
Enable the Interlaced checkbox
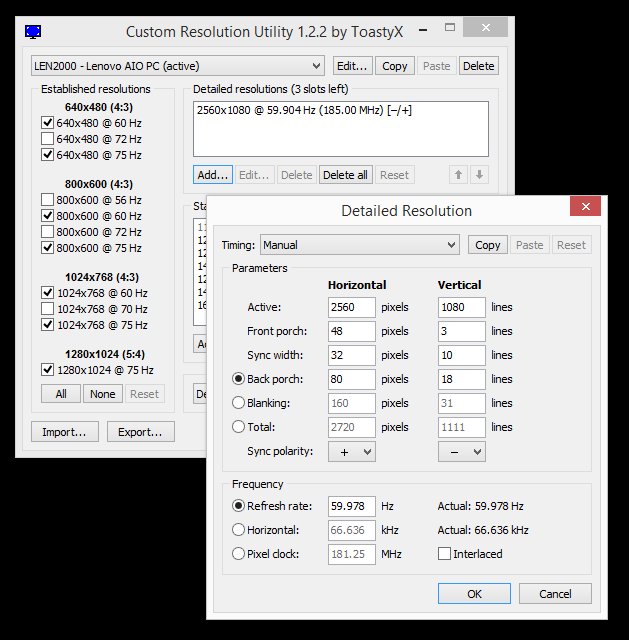(x=444, y=554)
